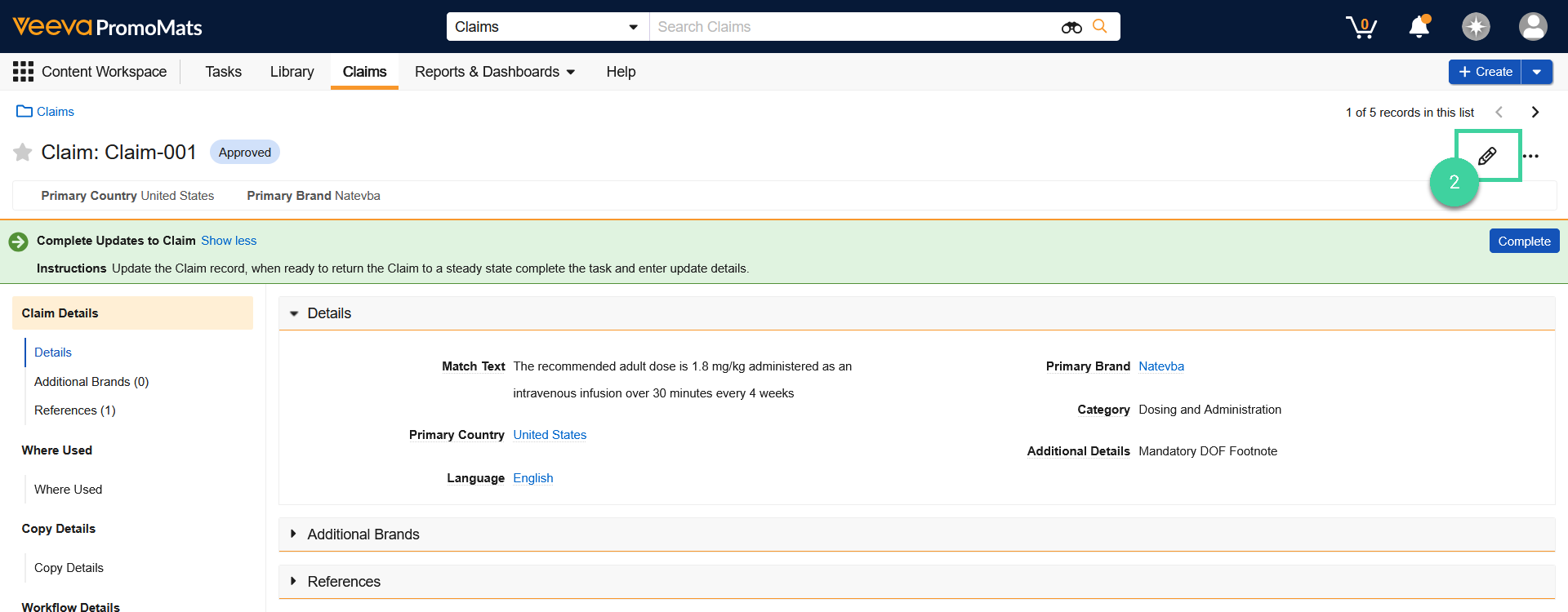Click the Complete task button
Viewport: 1568px width, 612px height.
pyautogui.click(x=1524, y=241)
